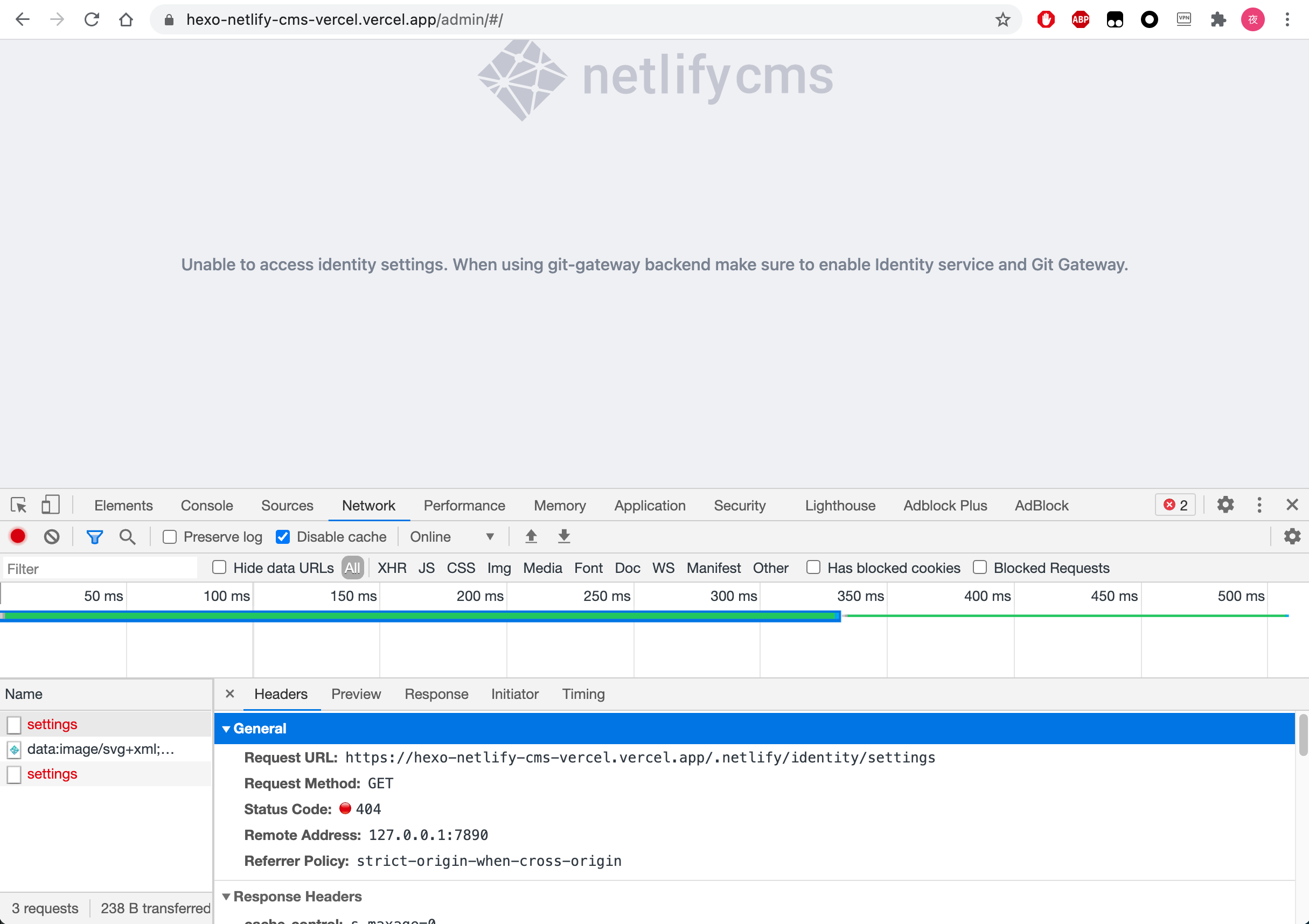Viewport: 1309px width, 924px height.
Task: Open the network filter bar
Action: click(x=95, y=536)
